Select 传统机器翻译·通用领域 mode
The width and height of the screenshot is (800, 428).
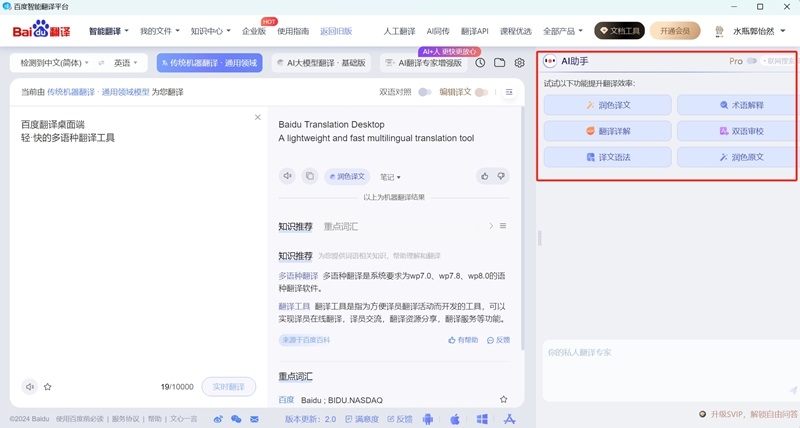[210, 63]
